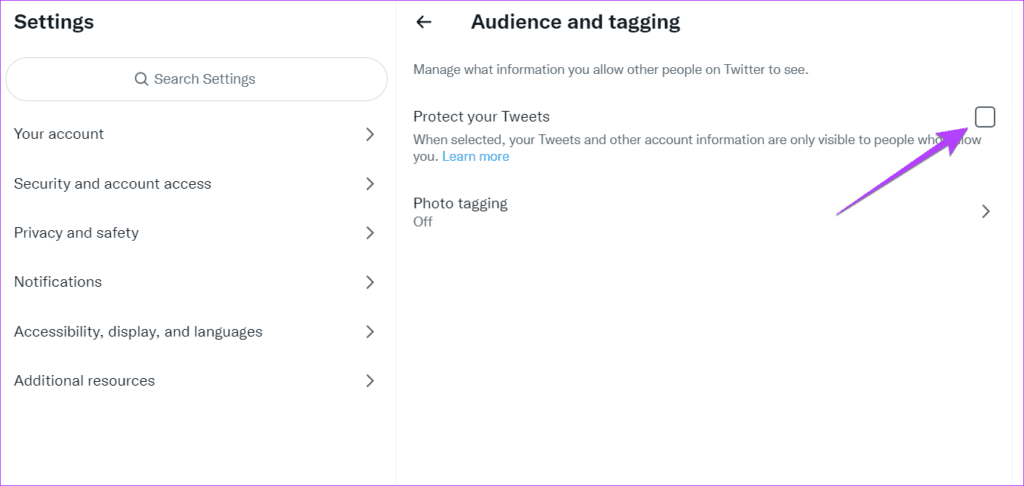Viewport: 1024px width, 486px height.
Task: Click the back arrow beside Audience and tagging
Action: click(x=424, y=22)
